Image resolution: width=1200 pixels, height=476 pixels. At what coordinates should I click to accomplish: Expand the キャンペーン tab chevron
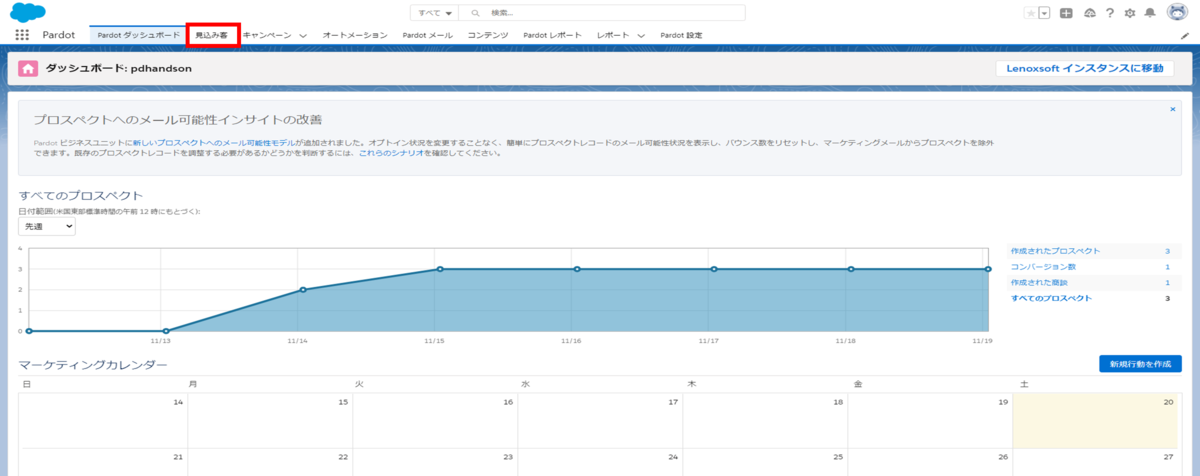[303, 35]
